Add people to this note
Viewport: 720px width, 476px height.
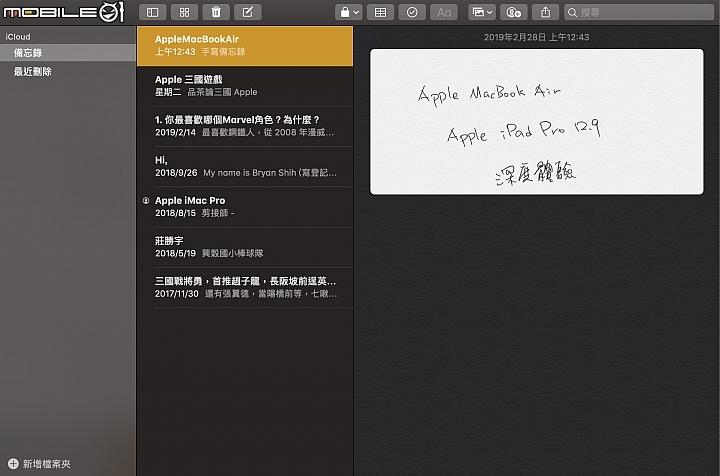point(513,12)
